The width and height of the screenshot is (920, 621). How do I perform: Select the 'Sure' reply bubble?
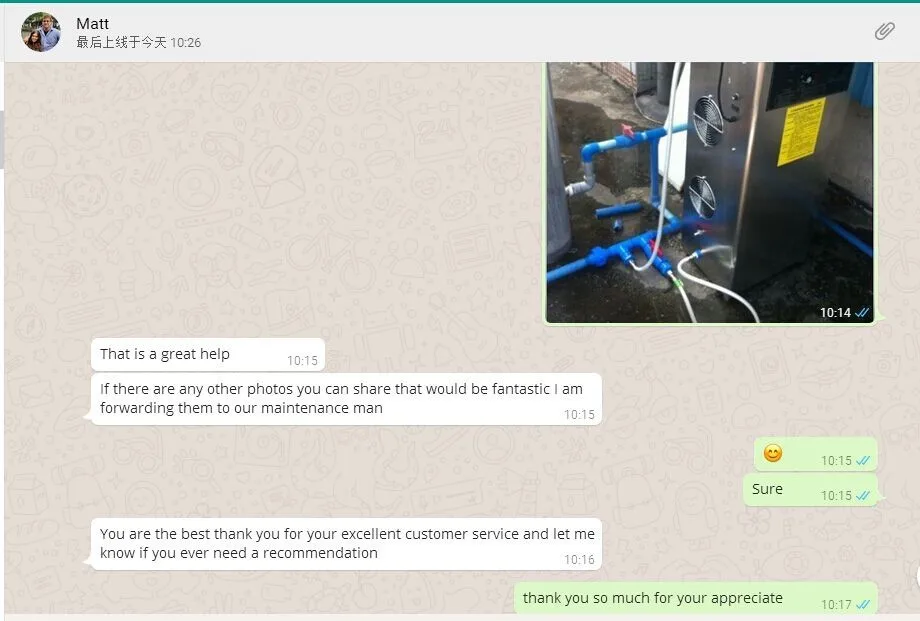tap(810, 490)
